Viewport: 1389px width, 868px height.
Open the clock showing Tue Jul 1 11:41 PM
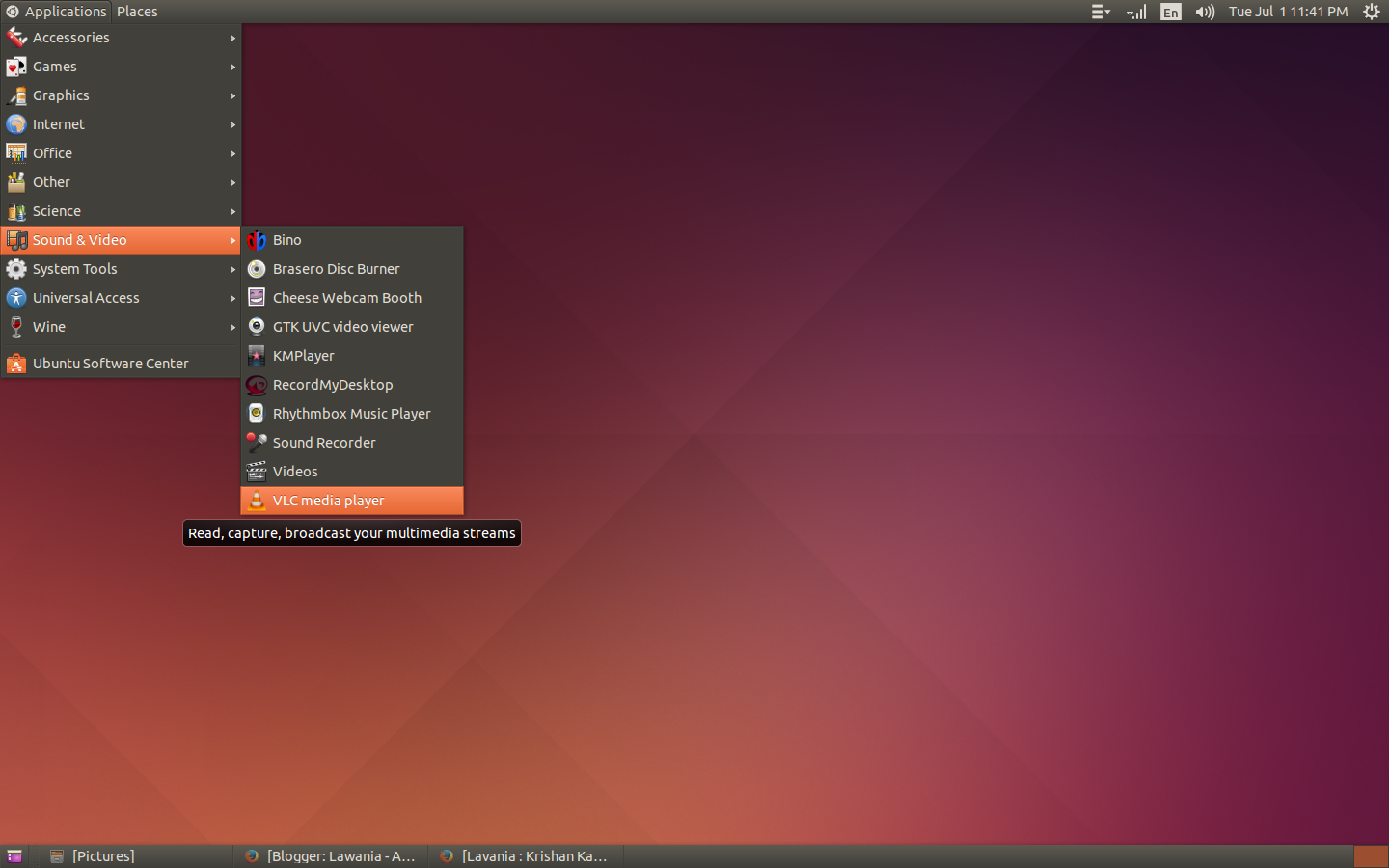click(x=1288, y=12)
